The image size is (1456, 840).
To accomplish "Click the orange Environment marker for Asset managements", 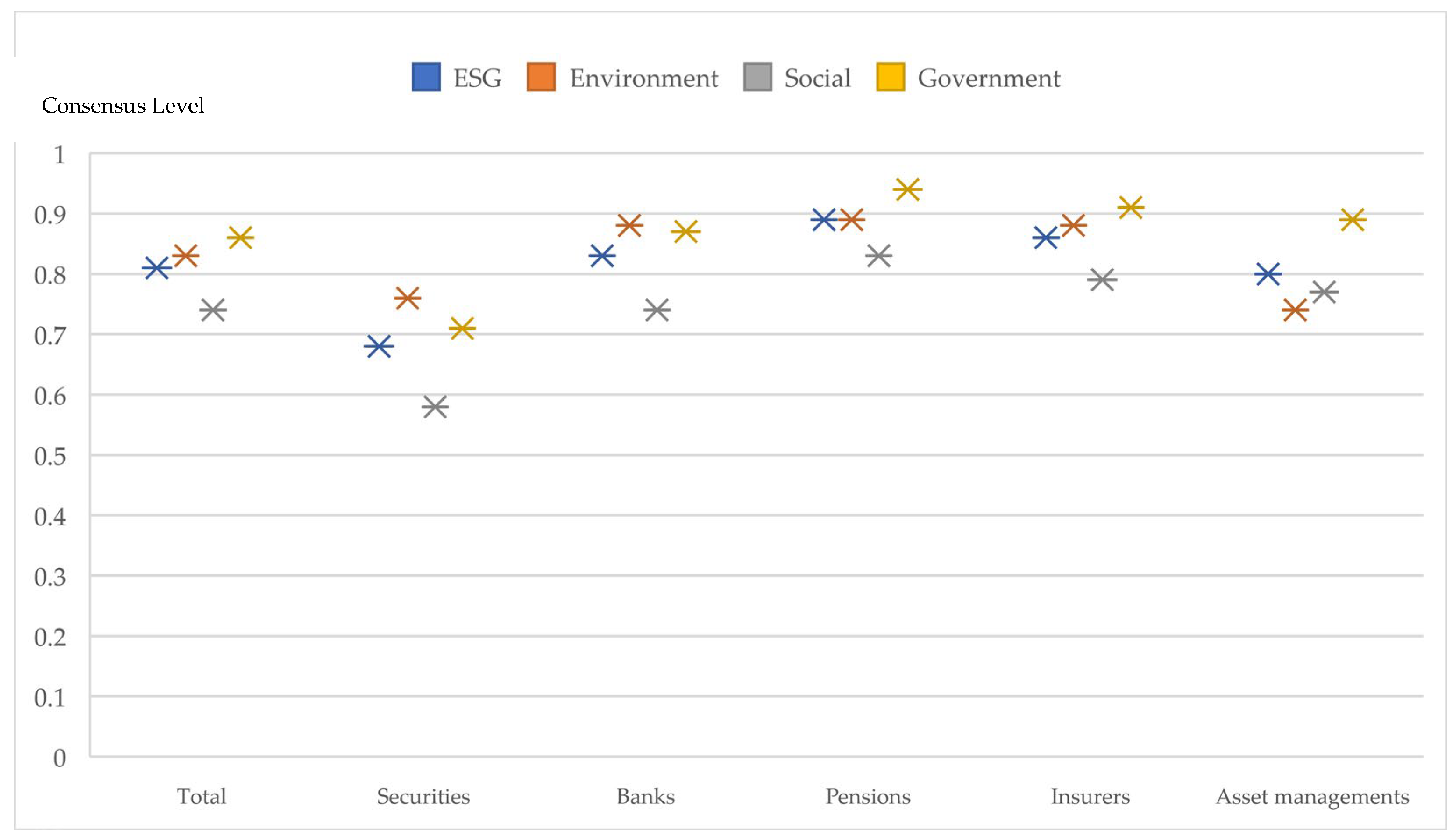I will pyautogui.click(x=1295, y=310).
